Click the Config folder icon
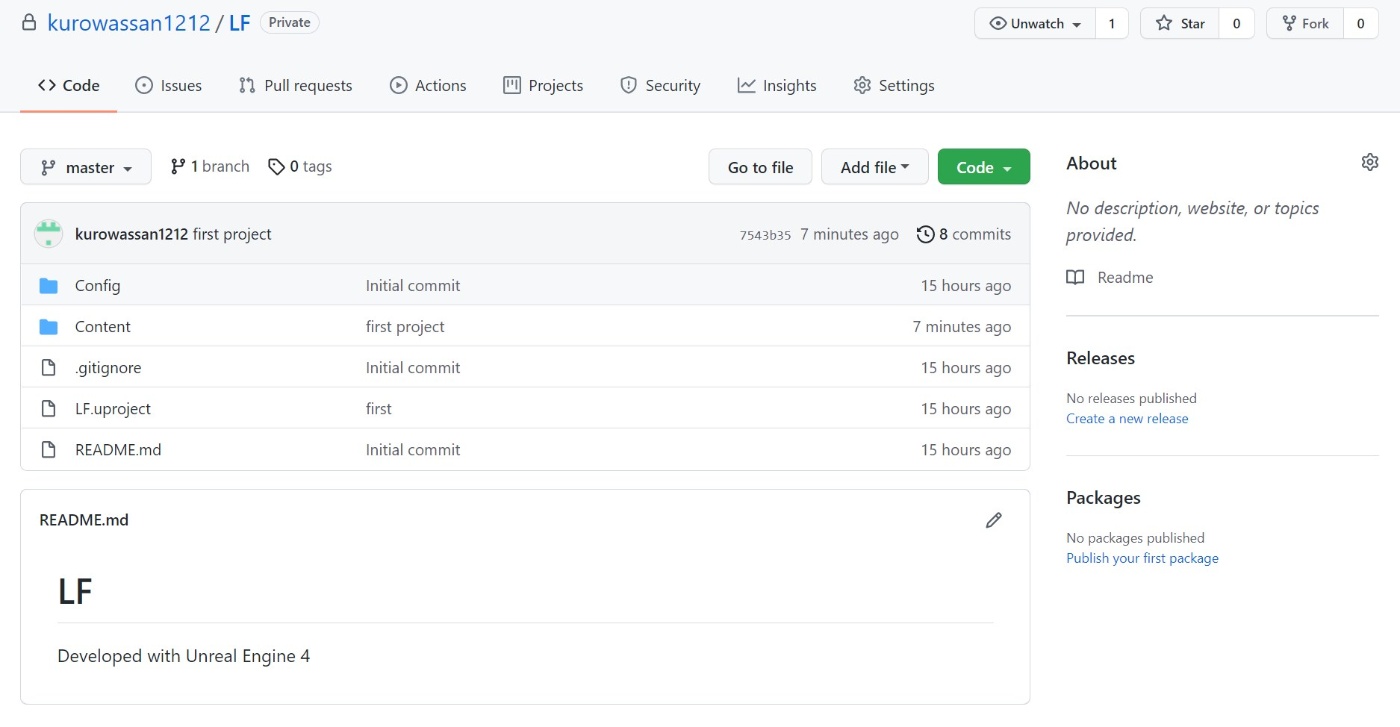The width and height of the screenshot is (1400, 727). (48, 286)
